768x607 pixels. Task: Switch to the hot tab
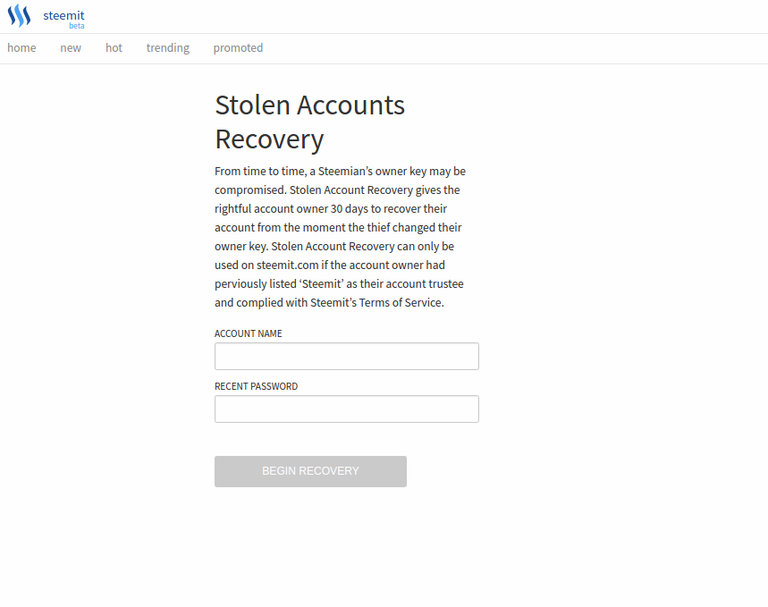[114, 48]
